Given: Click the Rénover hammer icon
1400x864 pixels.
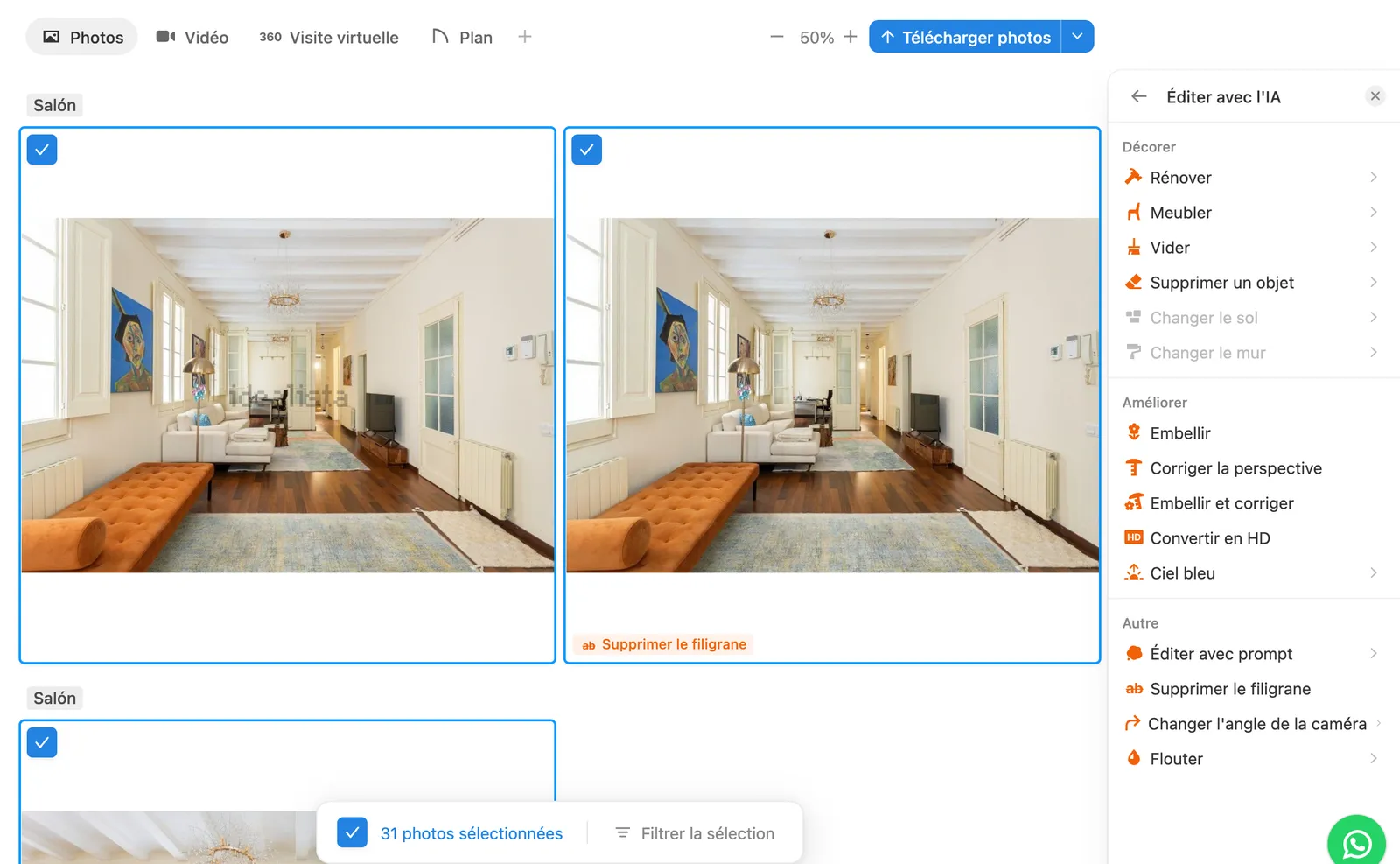Looking at the screenshot, I should pyautogui.click(x=1133, y=177).
